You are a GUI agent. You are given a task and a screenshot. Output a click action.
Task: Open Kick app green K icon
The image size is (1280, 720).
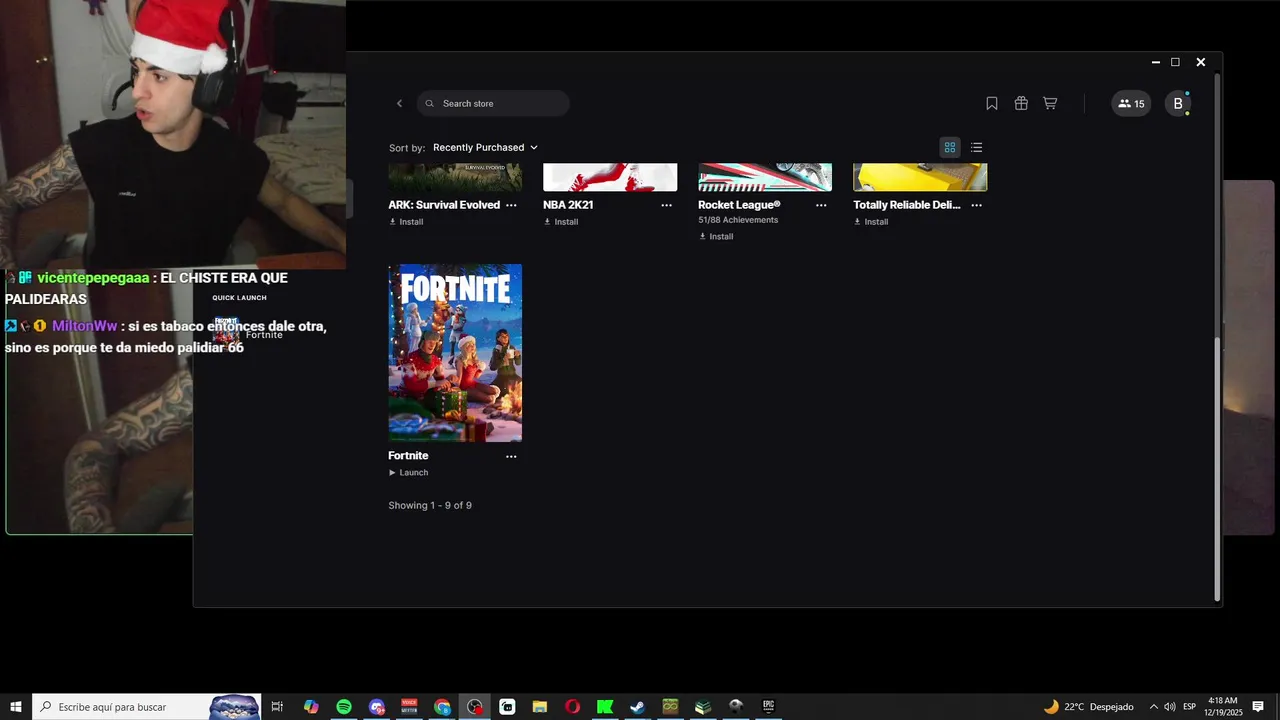click(x=605, y=707)
